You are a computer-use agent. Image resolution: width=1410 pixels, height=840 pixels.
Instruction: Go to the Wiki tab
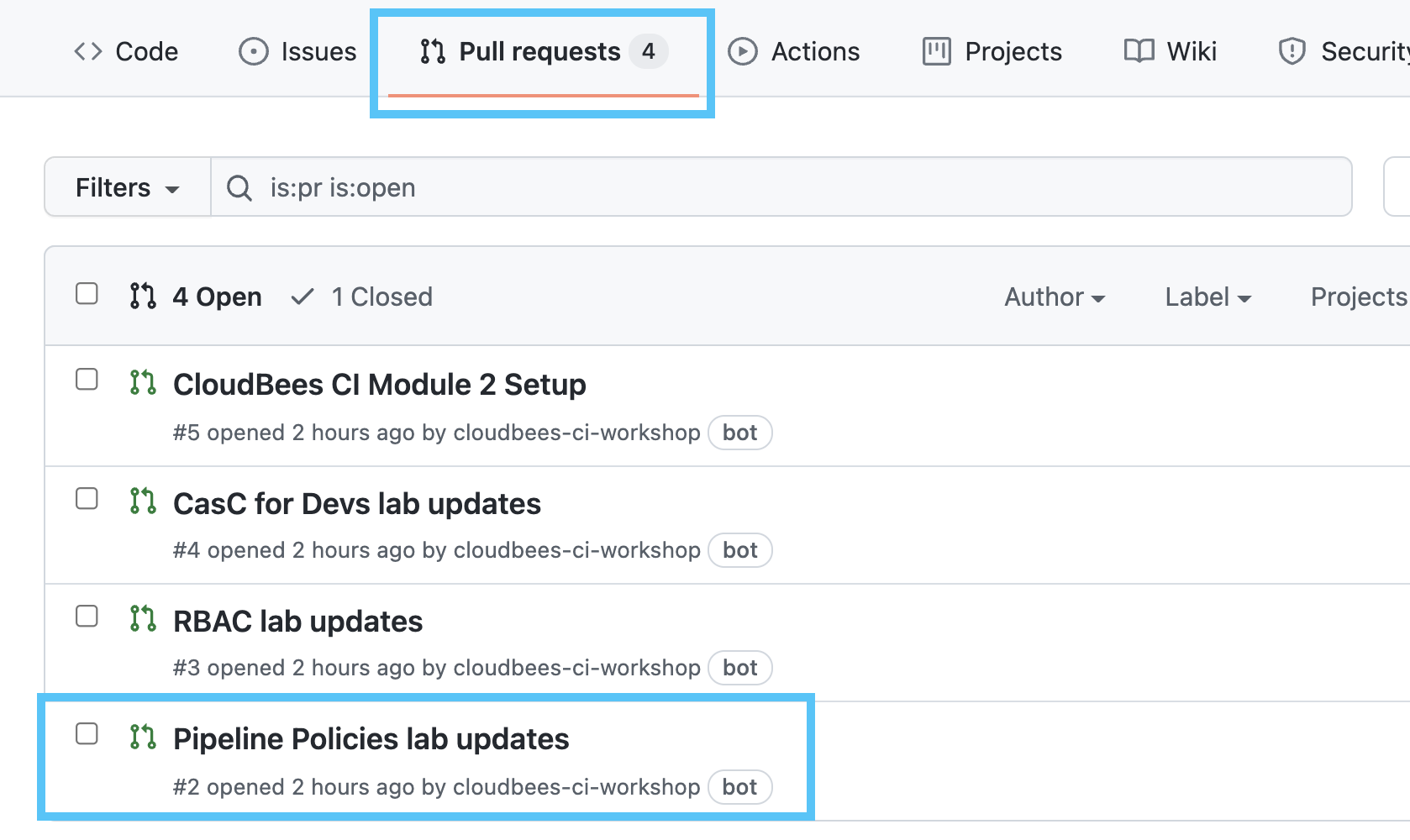1171,52
